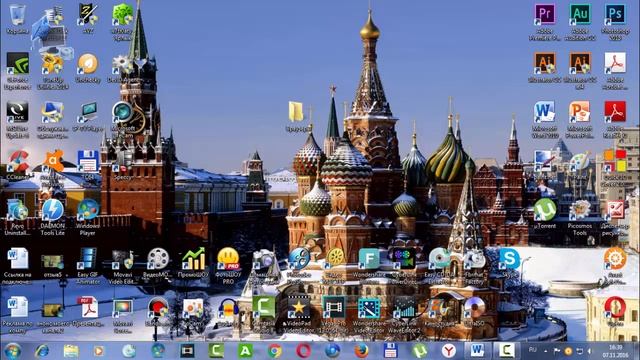Screen dimensions: 640x360
Task: Launch Opera from the taskbar
Action: 304,351
